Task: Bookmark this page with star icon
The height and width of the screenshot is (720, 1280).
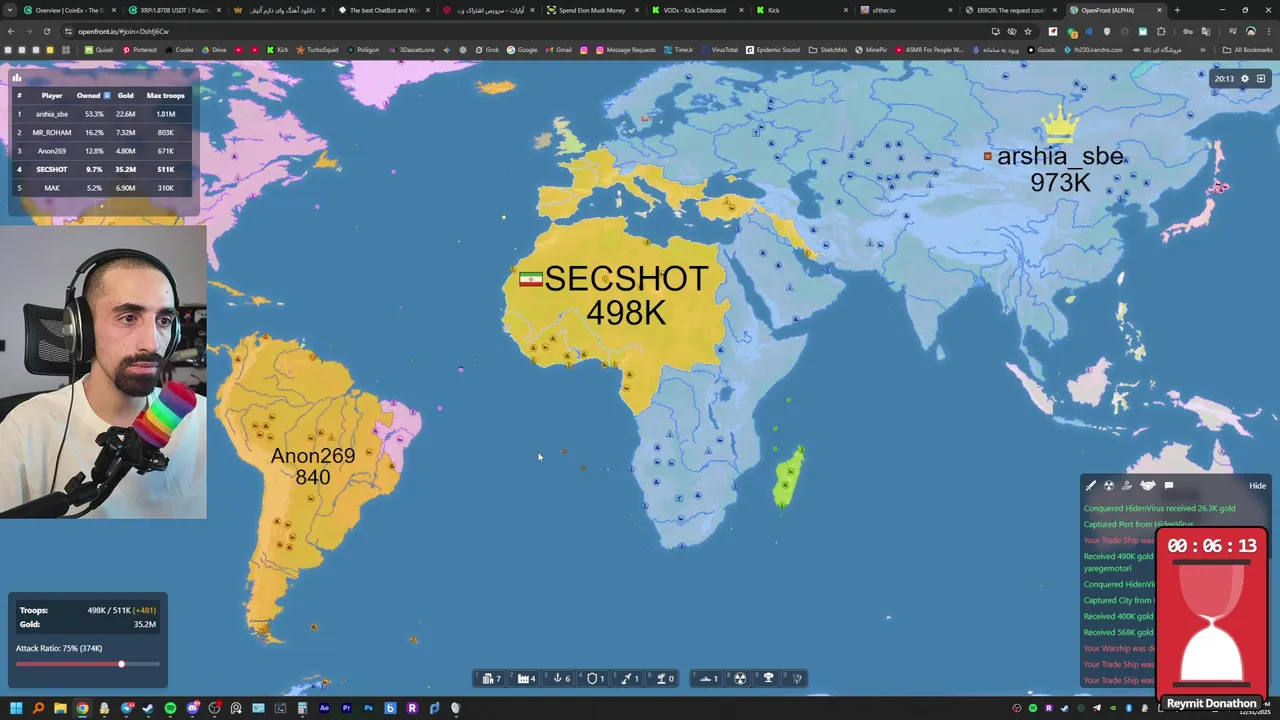Action: [1028, 31]
